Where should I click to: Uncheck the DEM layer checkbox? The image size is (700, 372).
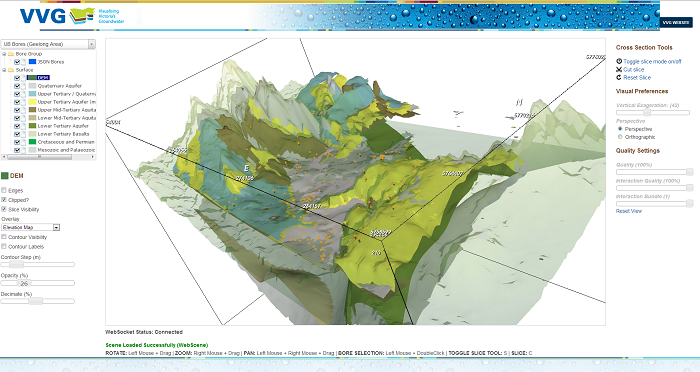[17, 78]
